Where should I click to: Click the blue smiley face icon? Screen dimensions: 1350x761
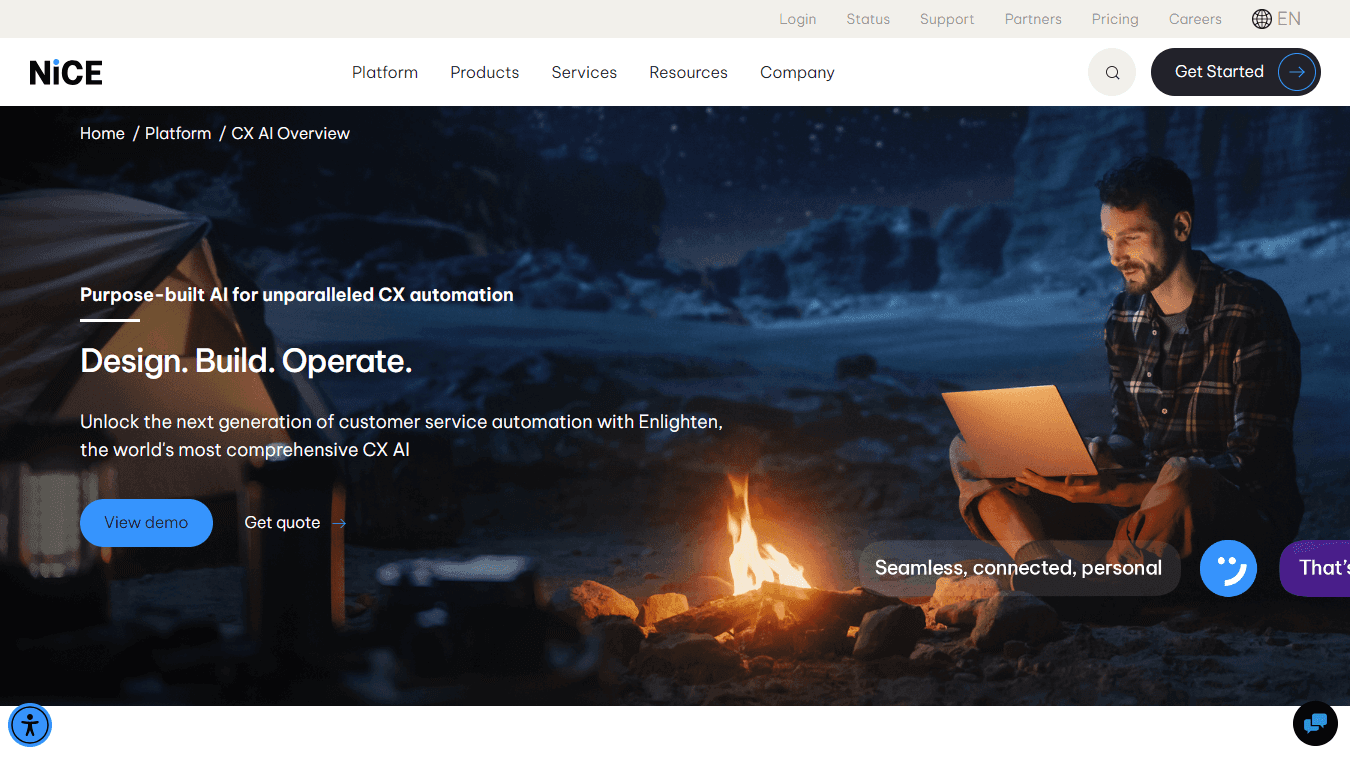[x=1228, y=568]
